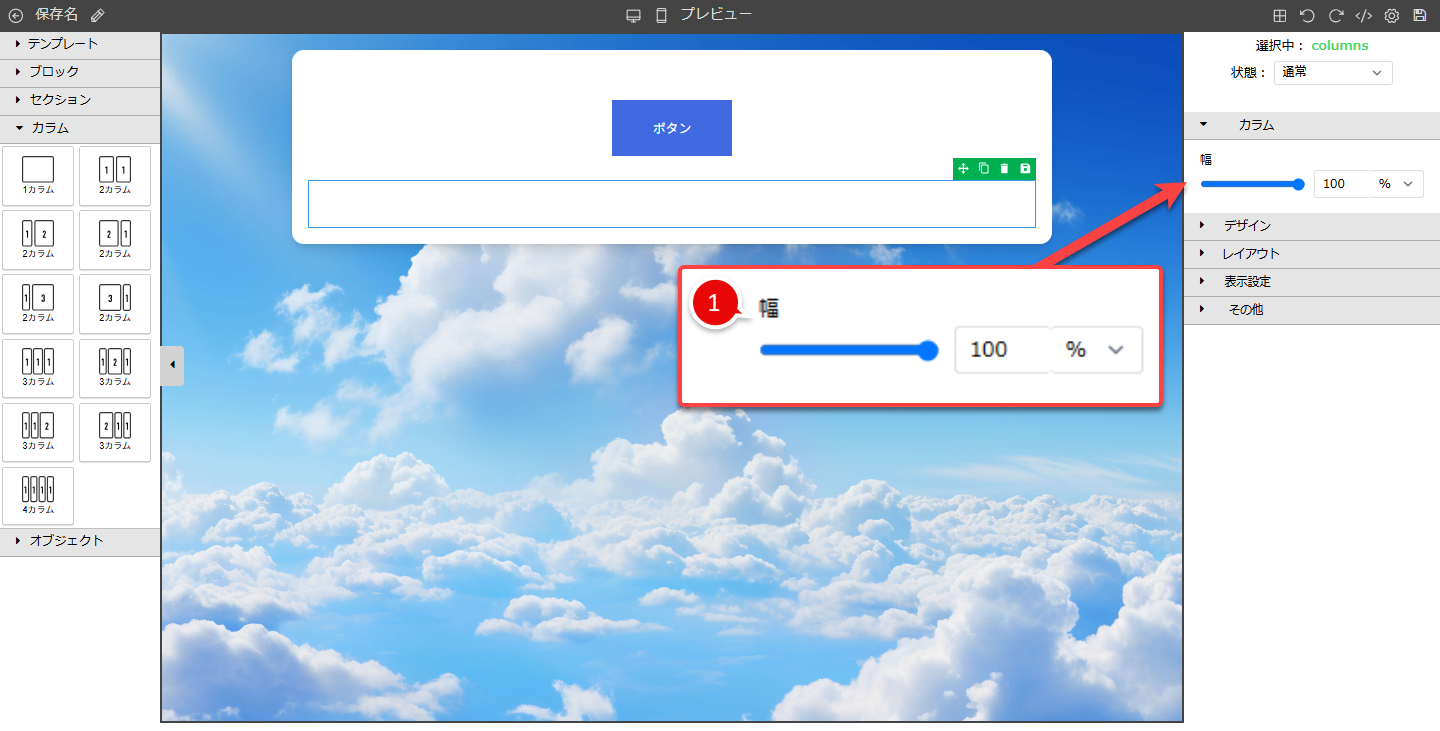Duplicate the selected columns element
This screenshot has width=1440, height=731.
pyautogui.click(x=984, y=169)
